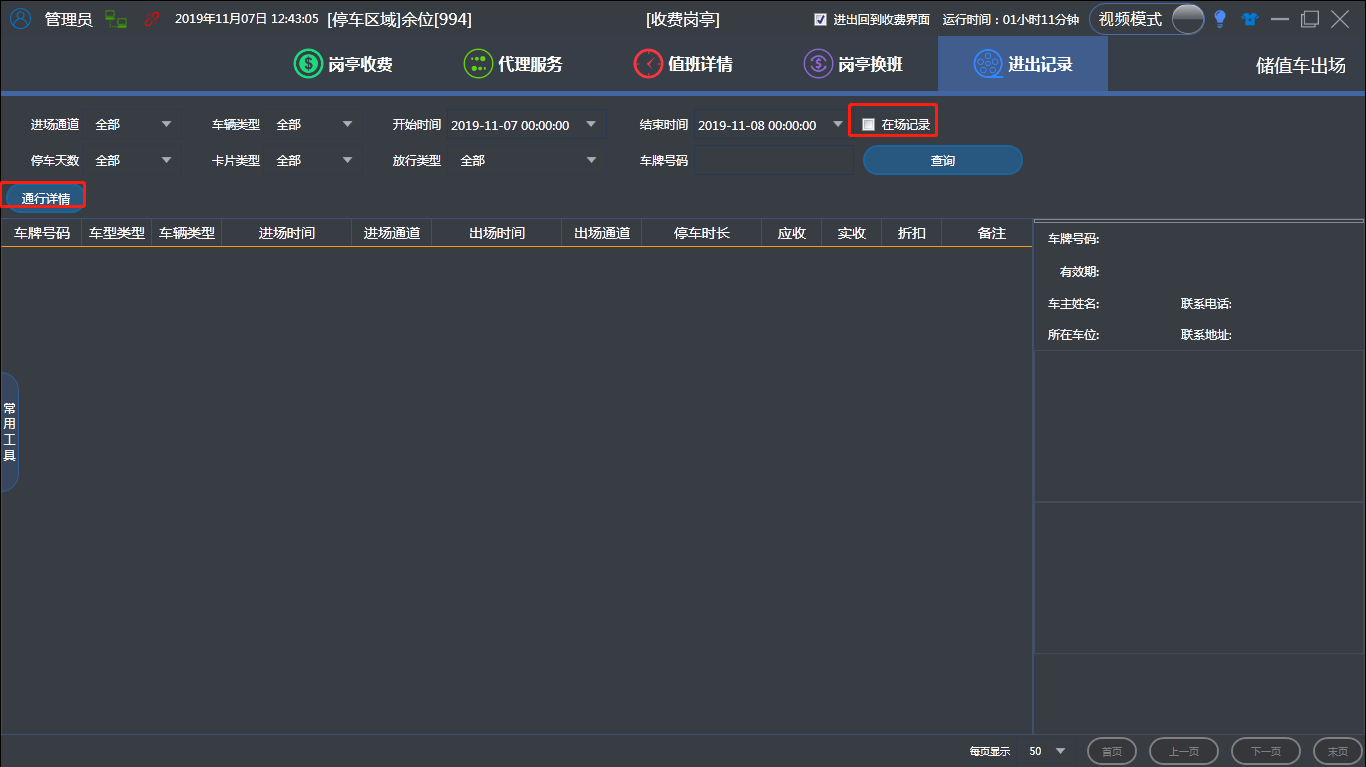Open the 岗亭换班 tab
1366x767 pixels.
853,64
